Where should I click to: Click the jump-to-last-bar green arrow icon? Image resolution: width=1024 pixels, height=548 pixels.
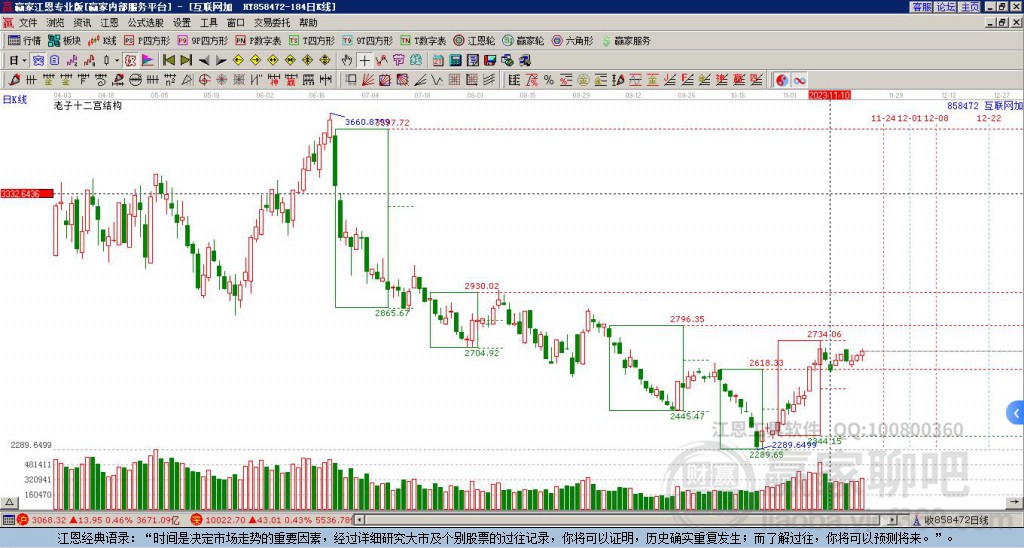point(186,60)
